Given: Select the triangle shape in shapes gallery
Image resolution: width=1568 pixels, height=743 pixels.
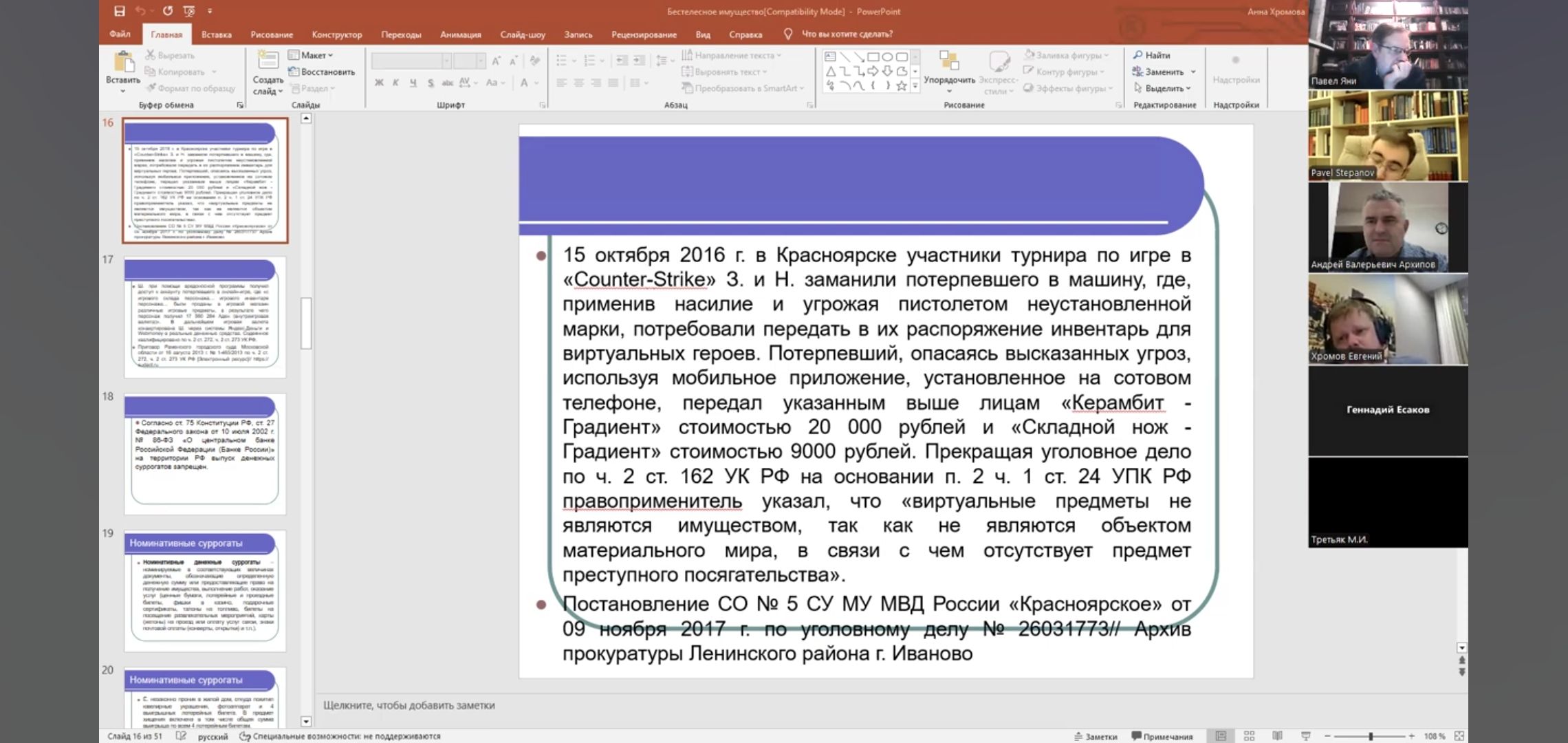Looking at the screenshot, I should (x=830, y=71).
